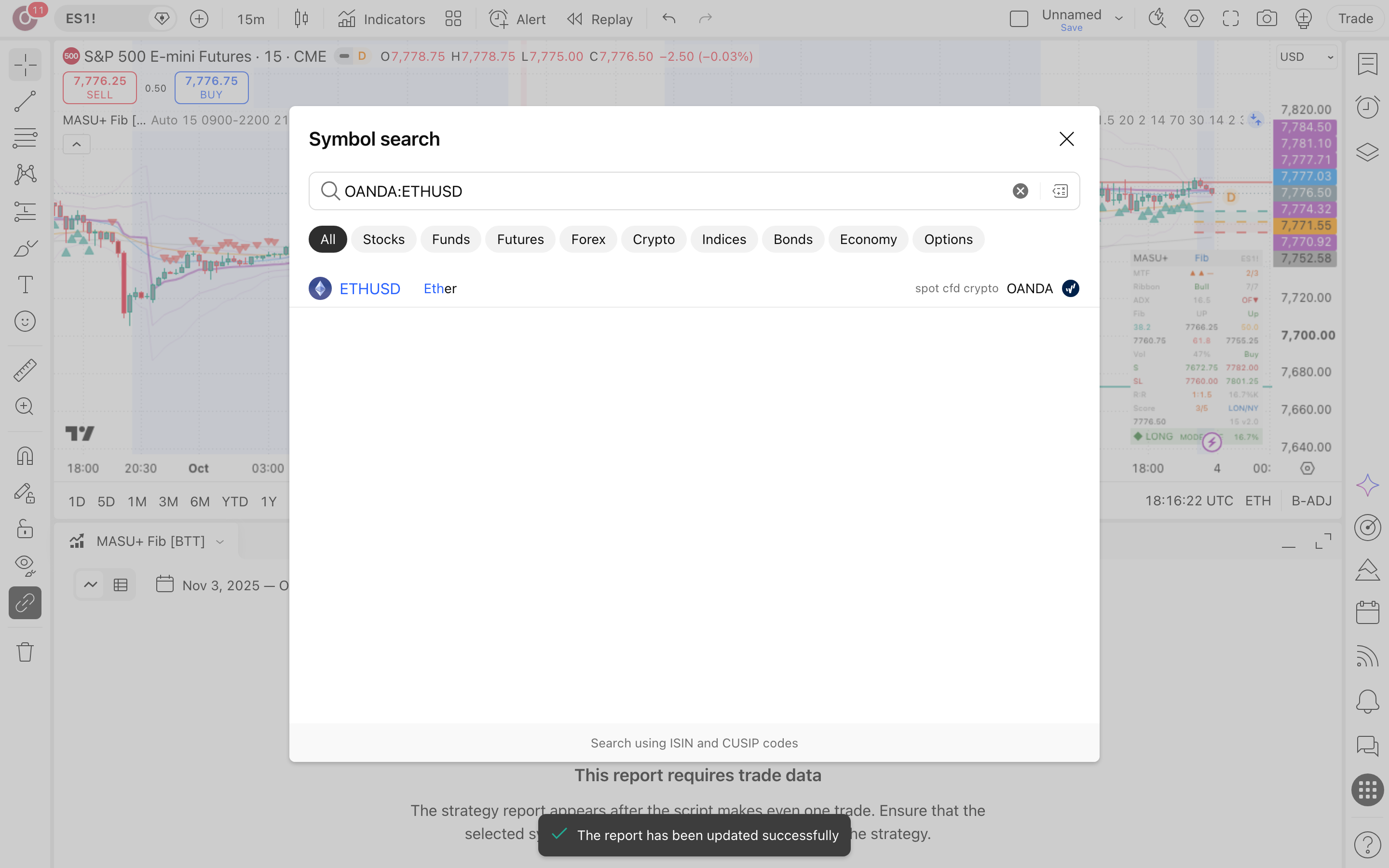
Task: Select the trend line drawing tool
Action: click(25, 101)
